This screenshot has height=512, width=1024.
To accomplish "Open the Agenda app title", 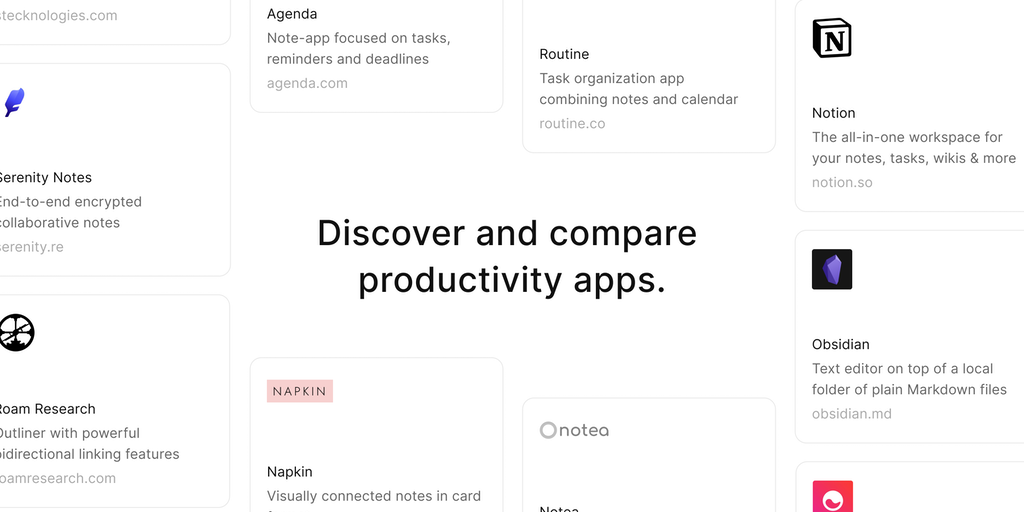I will [x=292, y=14].
